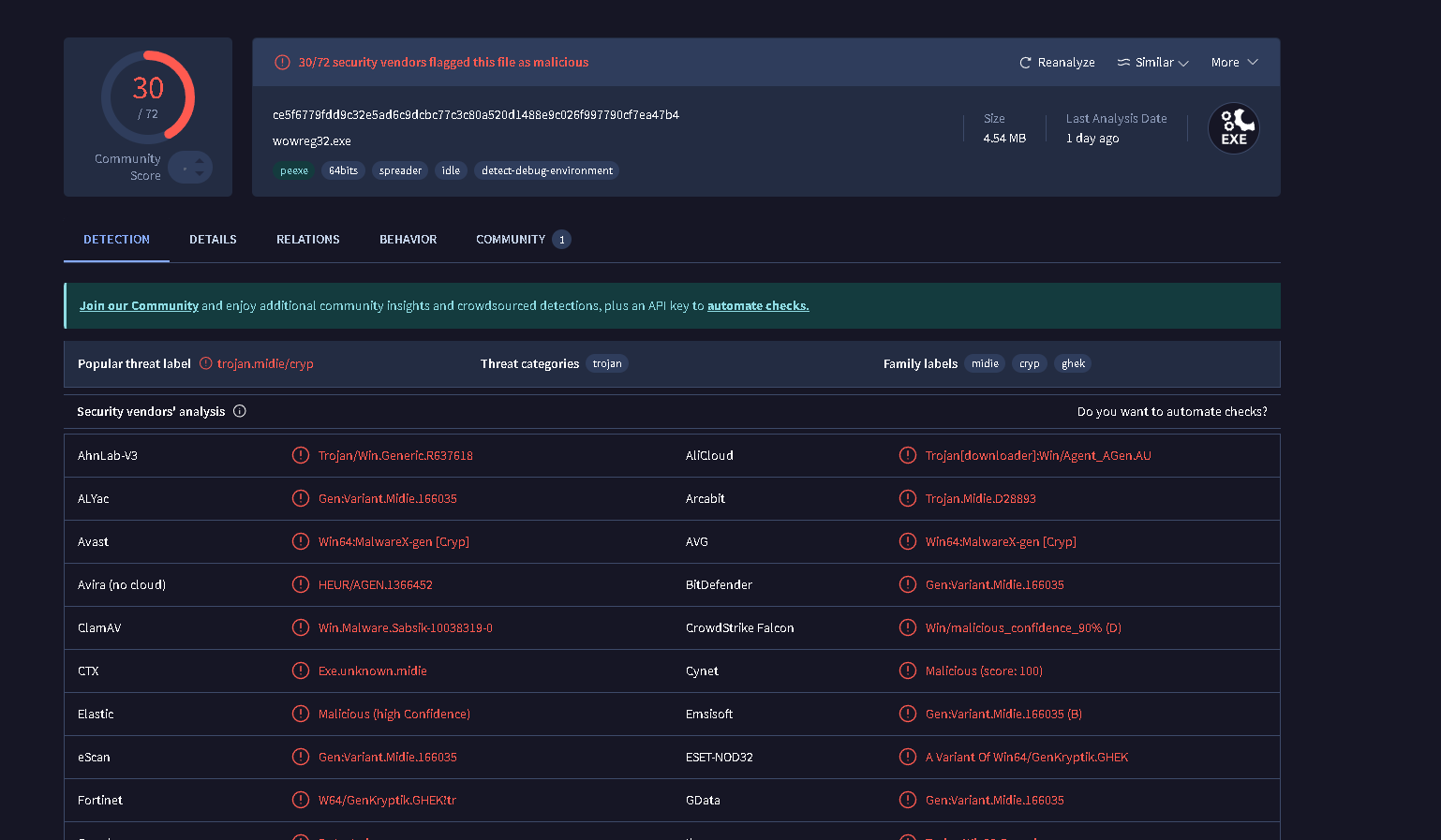Click the HEUR/AGEN.1366452 result
Viewport: 1441px width, 840px height.
point(376,585)
